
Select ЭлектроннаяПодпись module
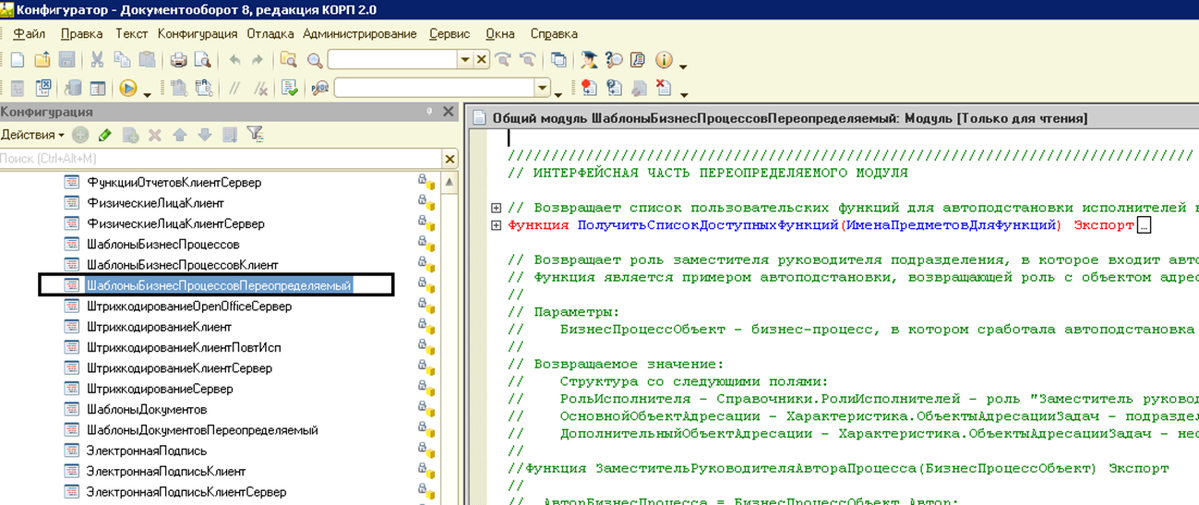coord(148,451)
